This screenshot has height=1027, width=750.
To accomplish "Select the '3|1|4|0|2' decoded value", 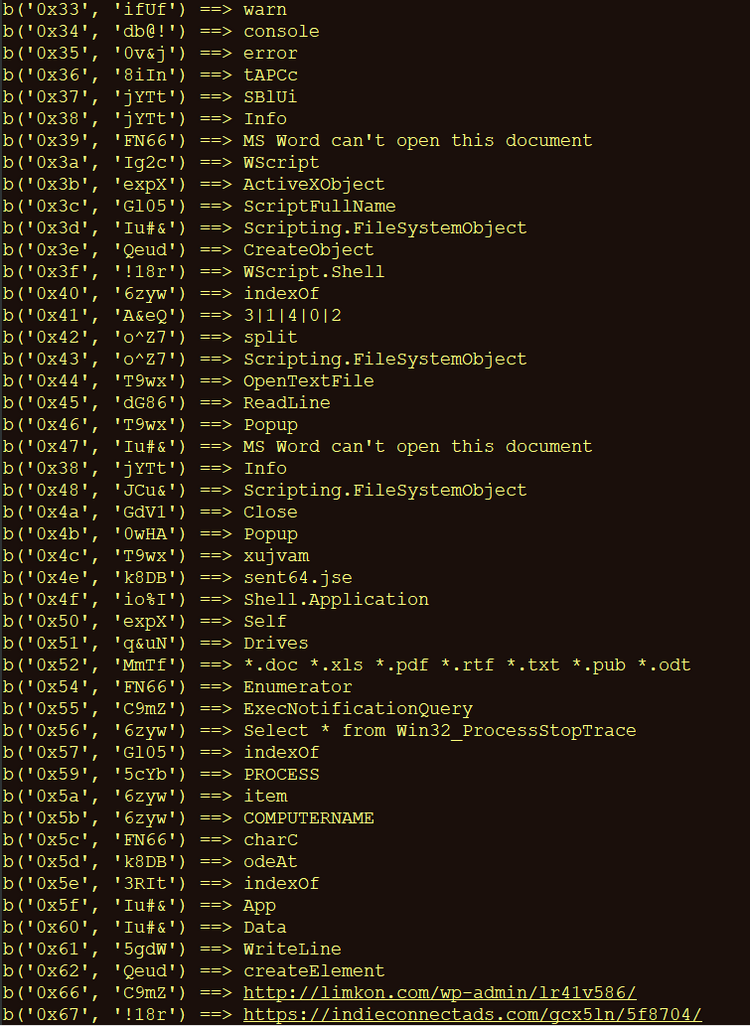I will pyautogui.click(x=292, y=316).
